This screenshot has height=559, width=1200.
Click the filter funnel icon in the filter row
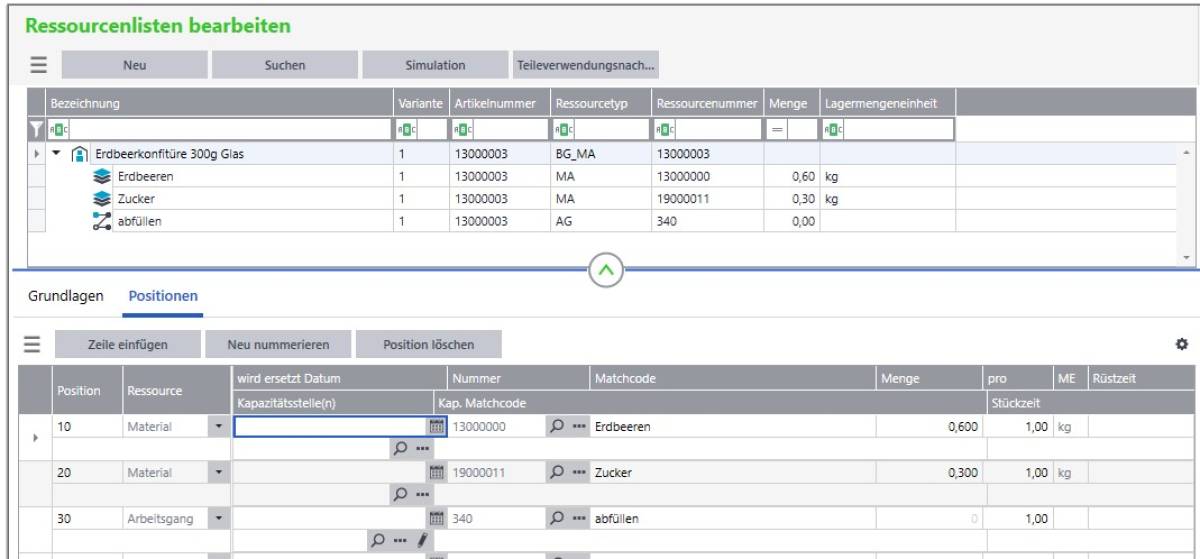[x=35, y=128]
